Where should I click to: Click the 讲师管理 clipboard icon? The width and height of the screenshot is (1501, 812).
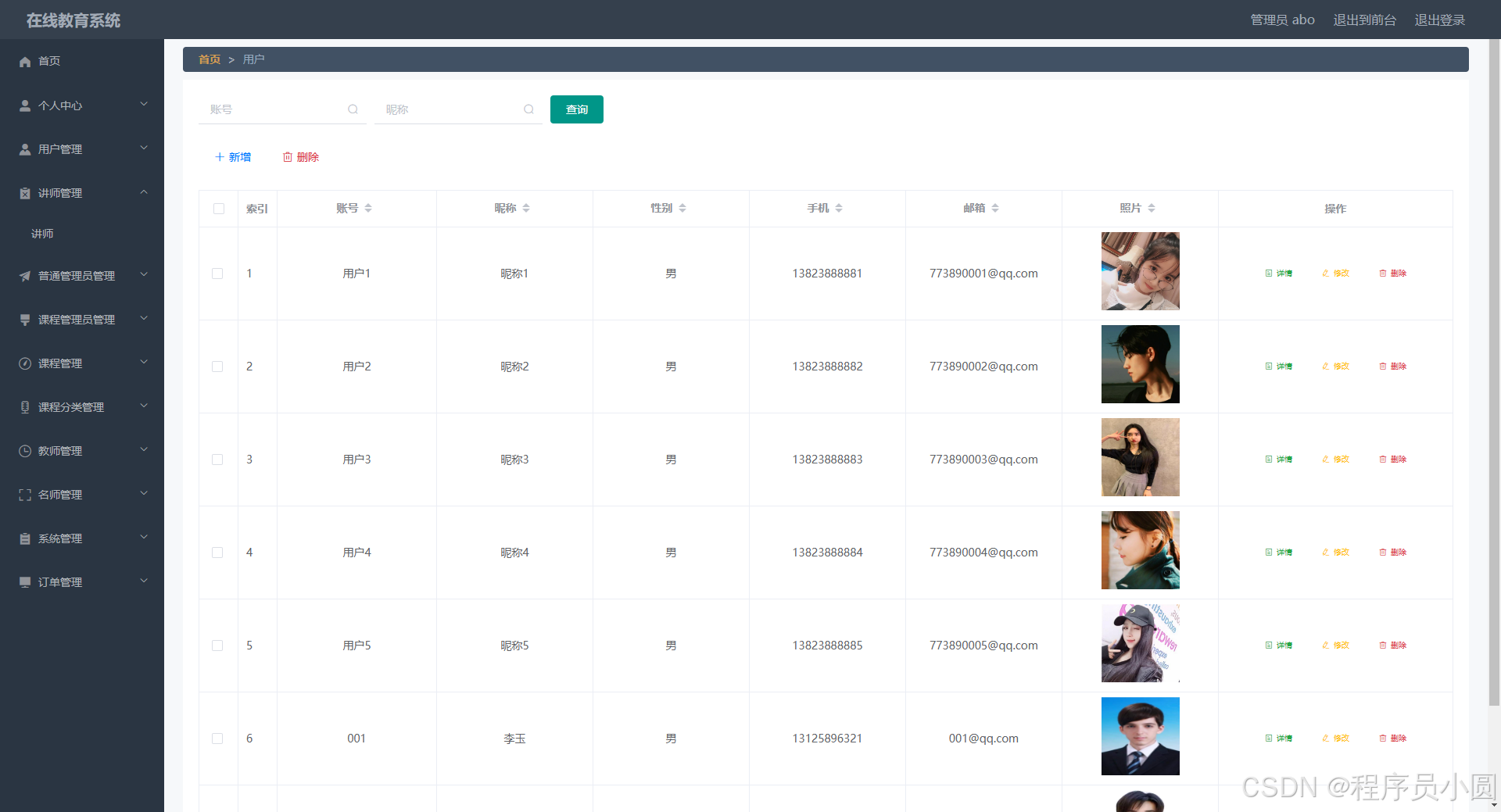click(x=25, y=193)
